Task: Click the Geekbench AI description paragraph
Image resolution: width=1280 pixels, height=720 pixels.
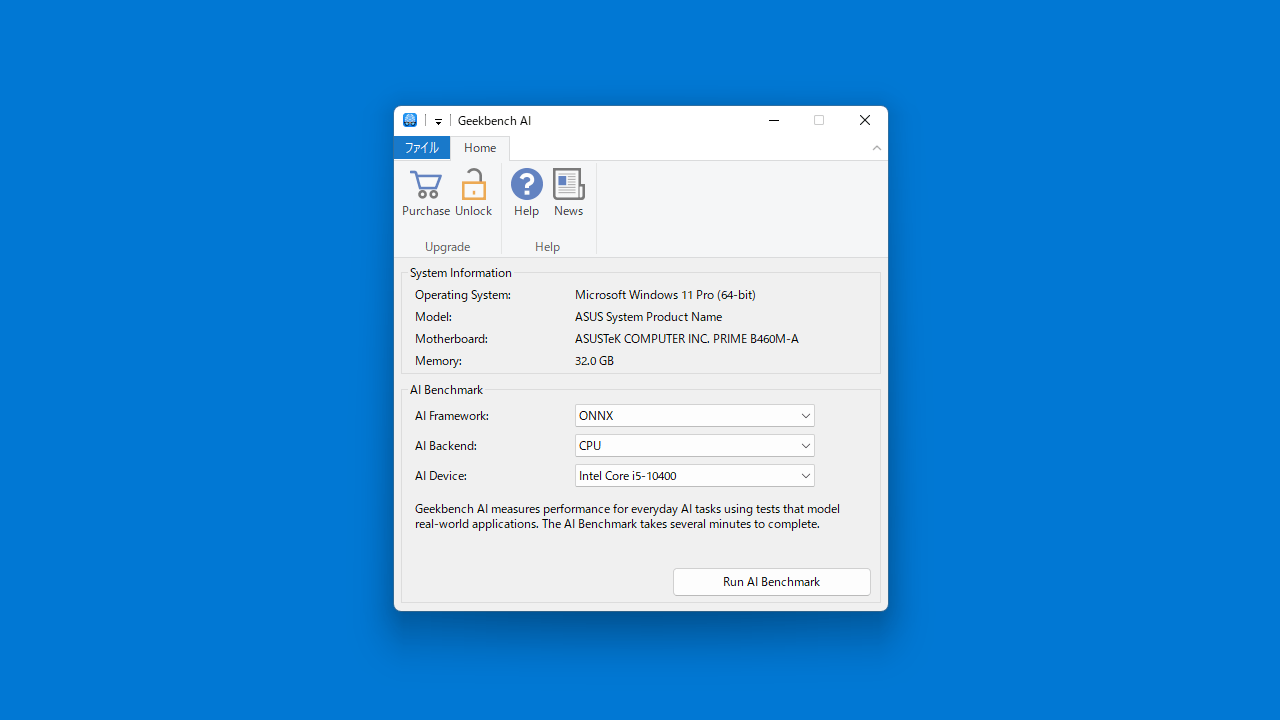Action: (627, 516)
